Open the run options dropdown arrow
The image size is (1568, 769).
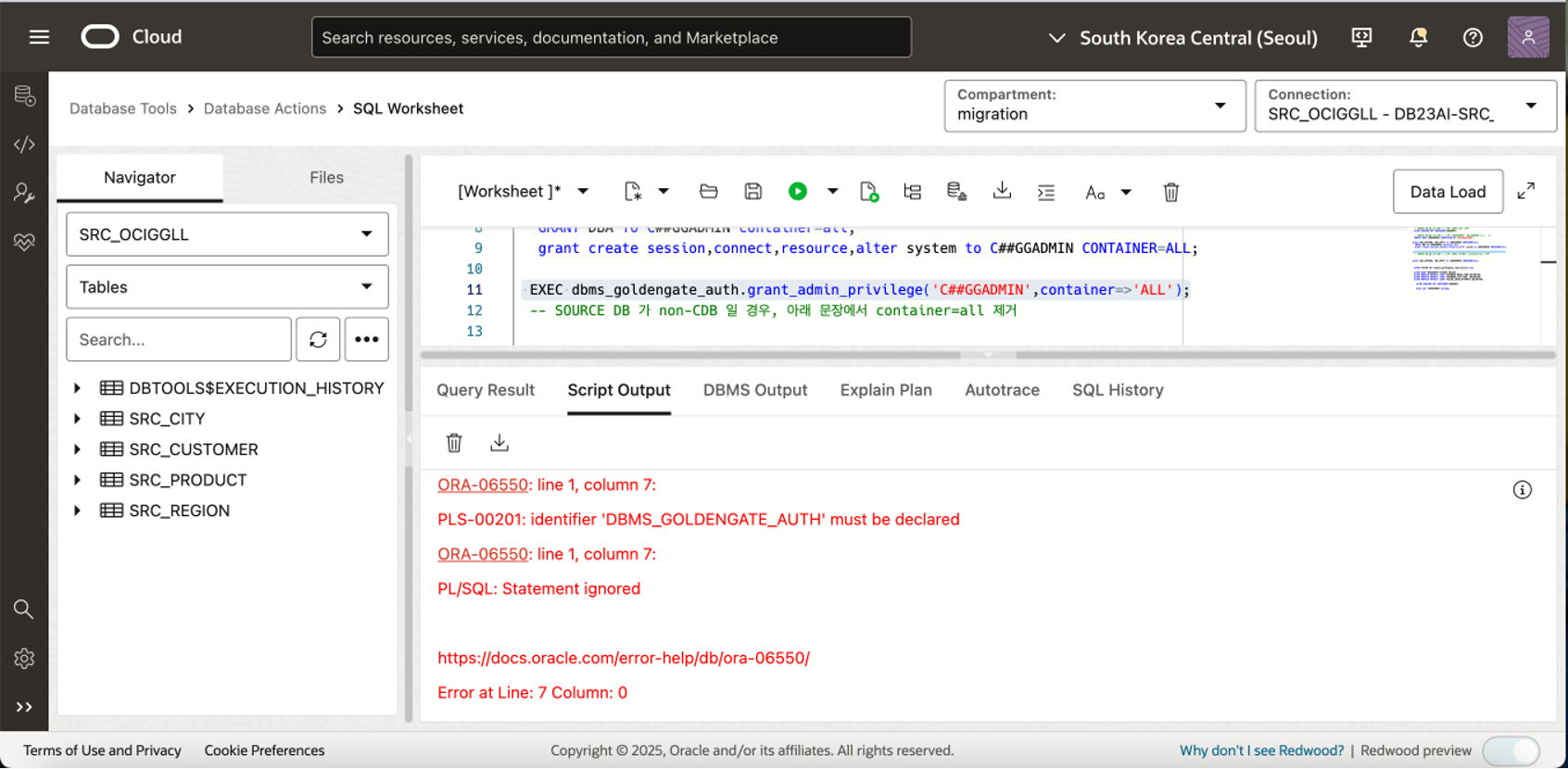point(833,192)
